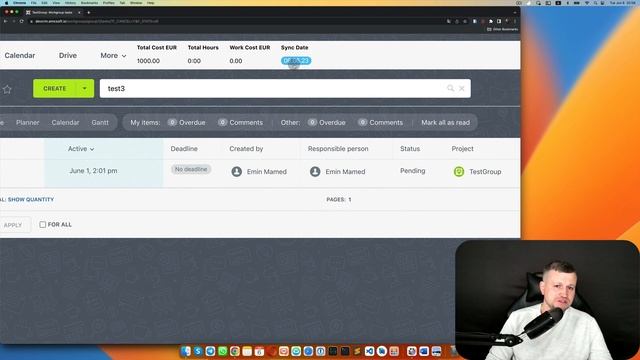Open Telegram from the dock
The image size is (640, 360).
click(x=210, y=351)
